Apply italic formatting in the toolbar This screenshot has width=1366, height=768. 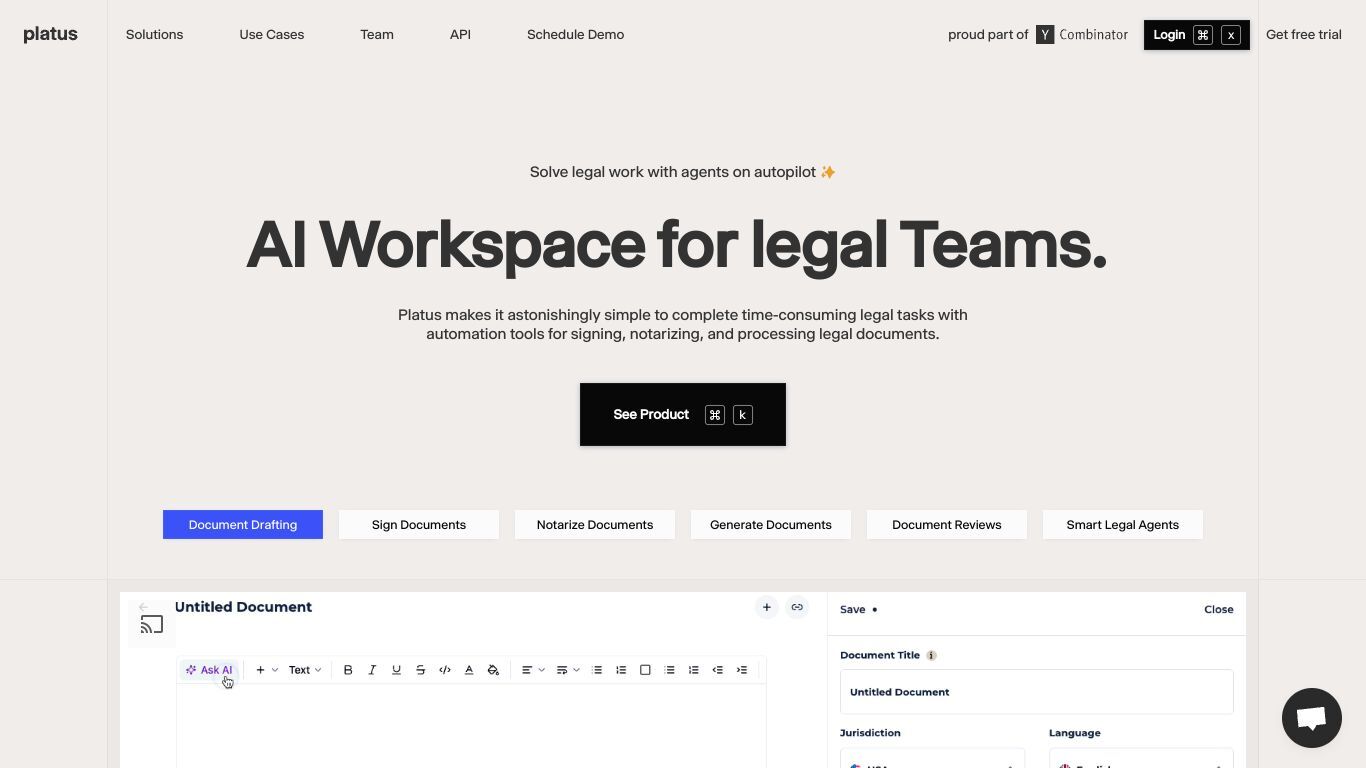[372, 670]
